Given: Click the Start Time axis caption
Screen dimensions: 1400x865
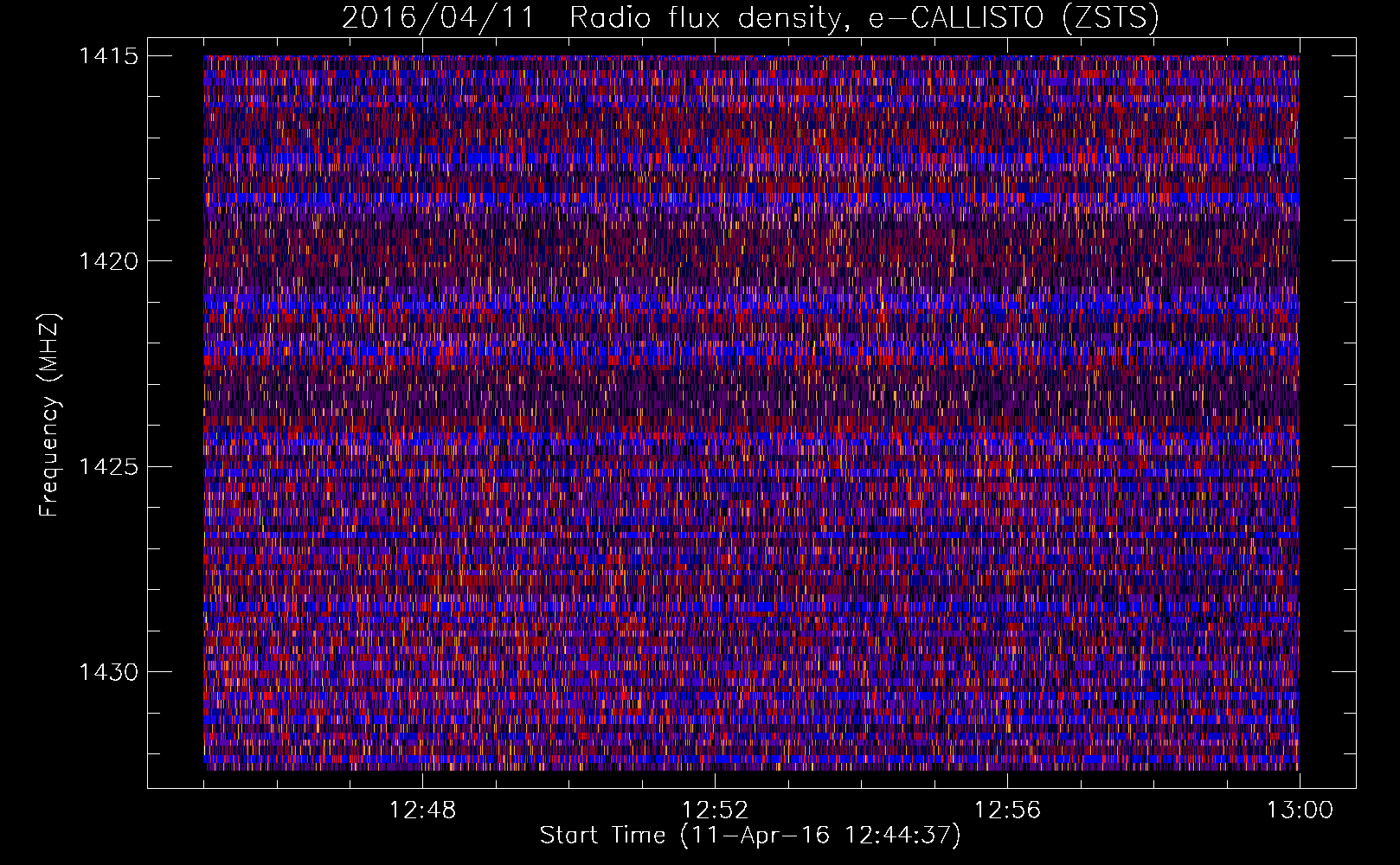Looking at the screenshot, I should click(750, 836).
